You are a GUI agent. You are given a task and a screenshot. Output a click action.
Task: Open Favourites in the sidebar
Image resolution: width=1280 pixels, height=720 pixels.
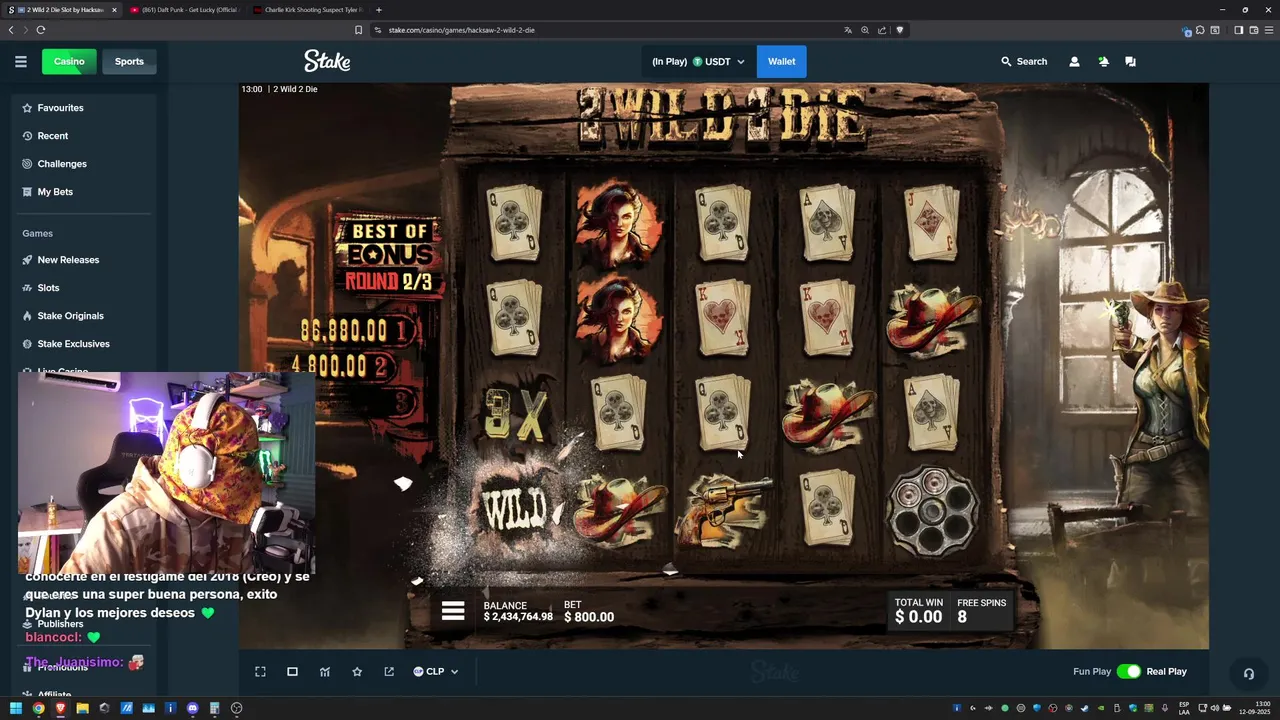tap(60, 108)
